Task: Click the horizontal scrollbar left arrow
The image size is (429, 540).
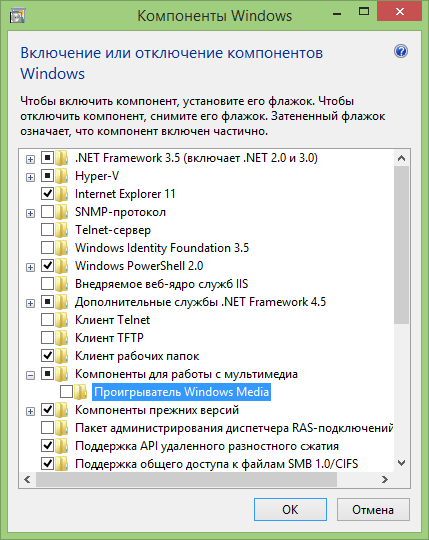Action: (28, 479)
